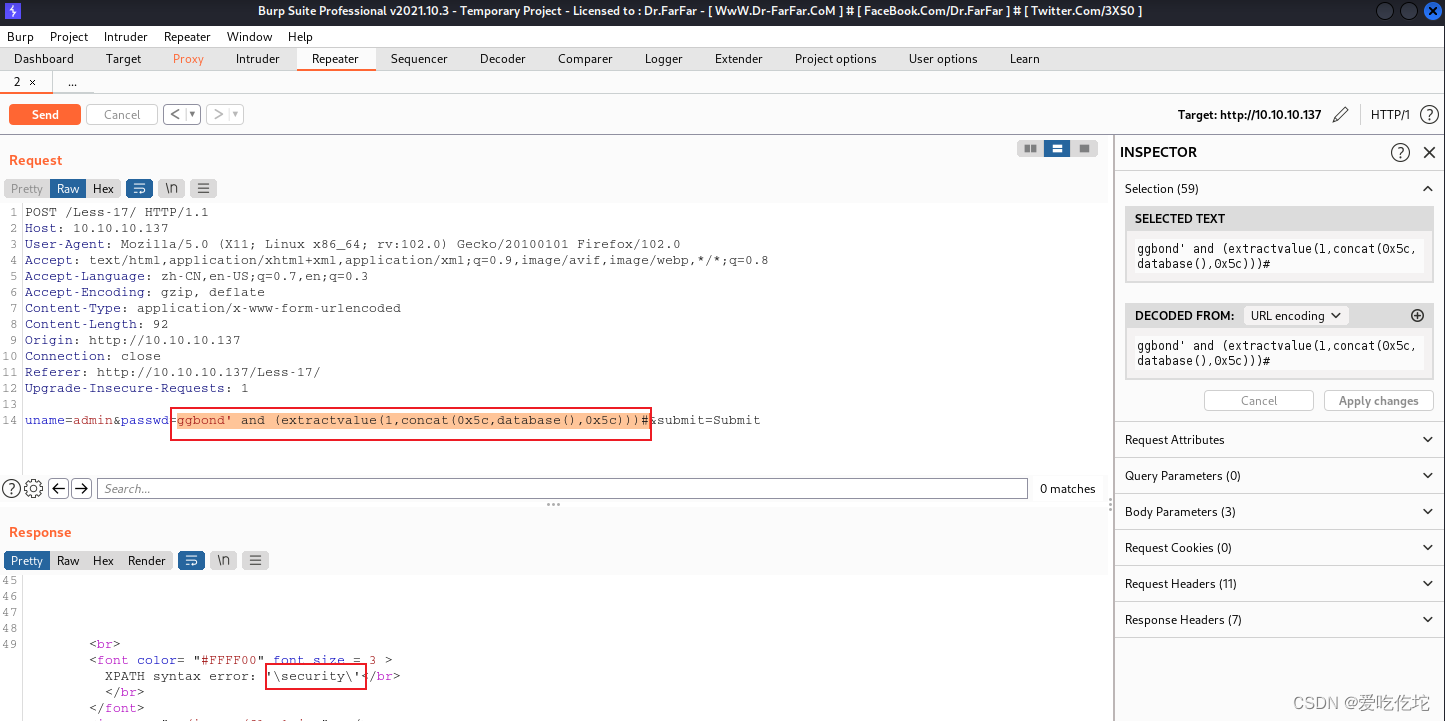
Task: Add decoding step plus icon
Action: pyautogui.click(x=1417, y=316)
